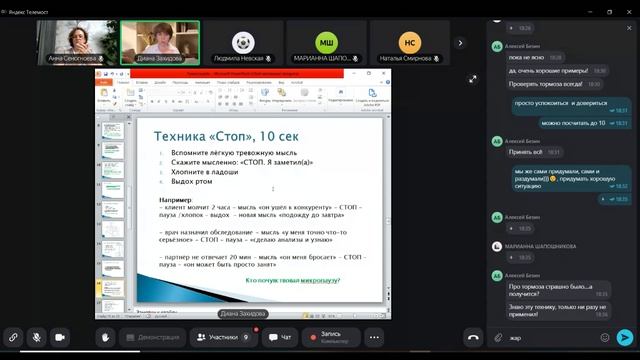The width and height of the screenshot is (640, 360).
Task: Select the МШ Марианна Шапошникова tile
Action: 326,43
